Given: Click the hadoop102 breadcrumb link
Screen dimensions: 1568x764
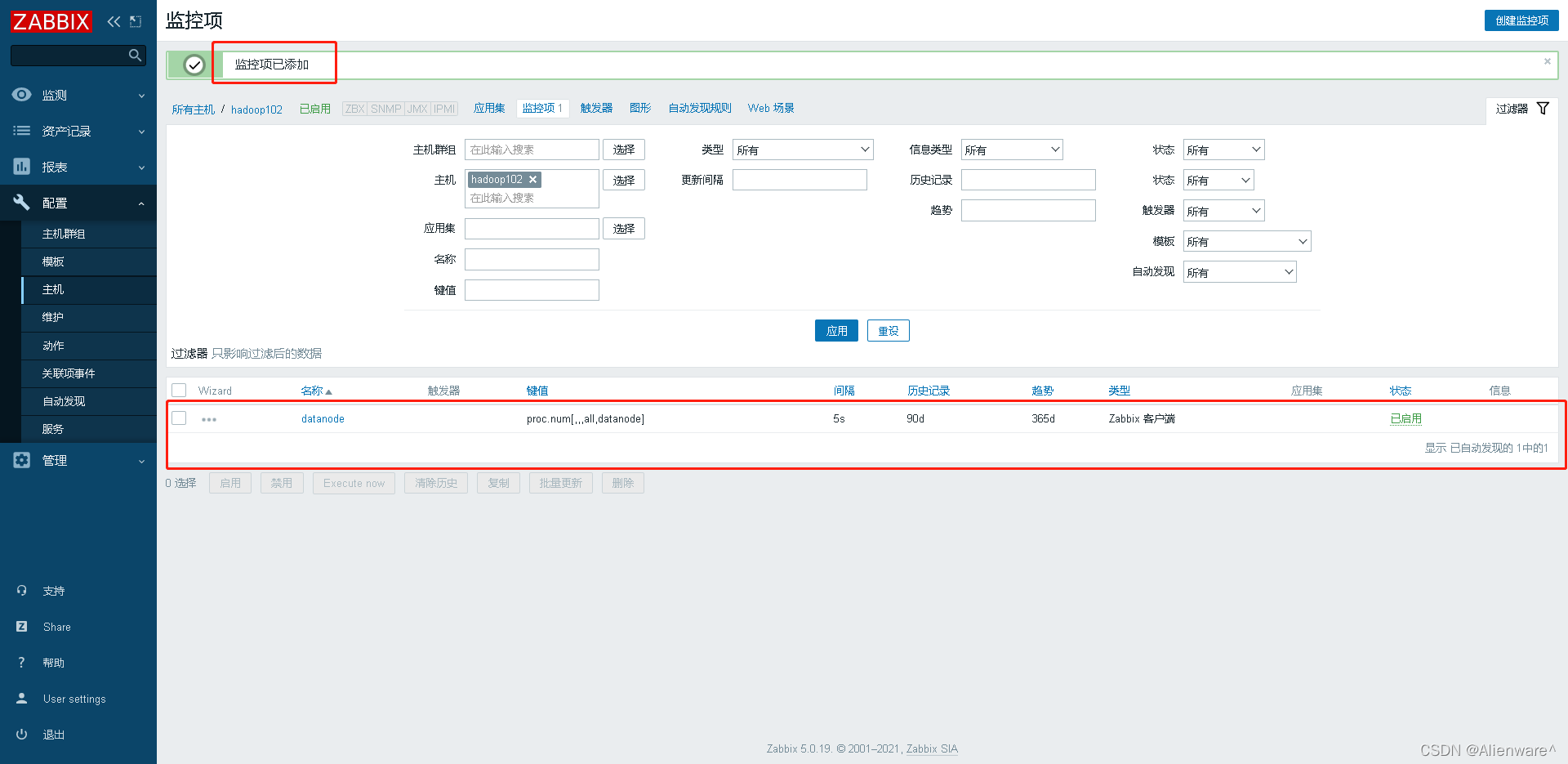Looking at the screenshot, I should (256, 109).
